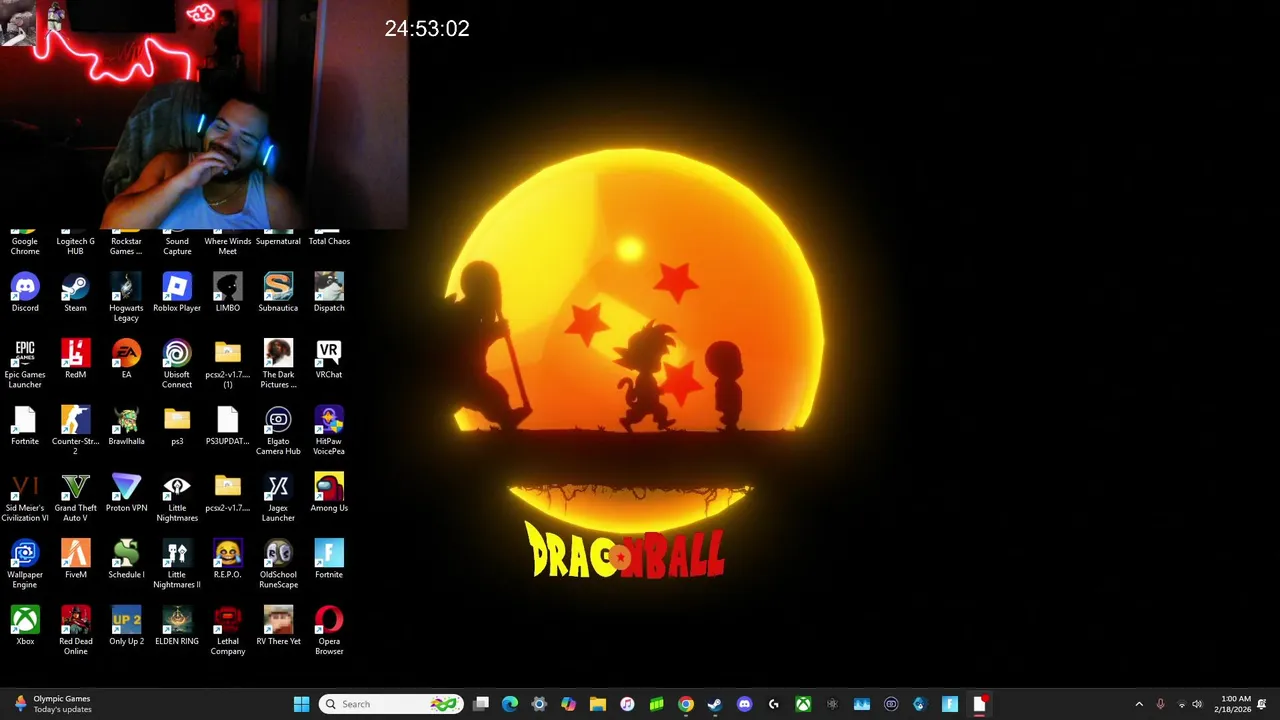Launch ELDEN RING desktop shortcut
This screenshot has height=720, width=1280.
click(177, 626)
